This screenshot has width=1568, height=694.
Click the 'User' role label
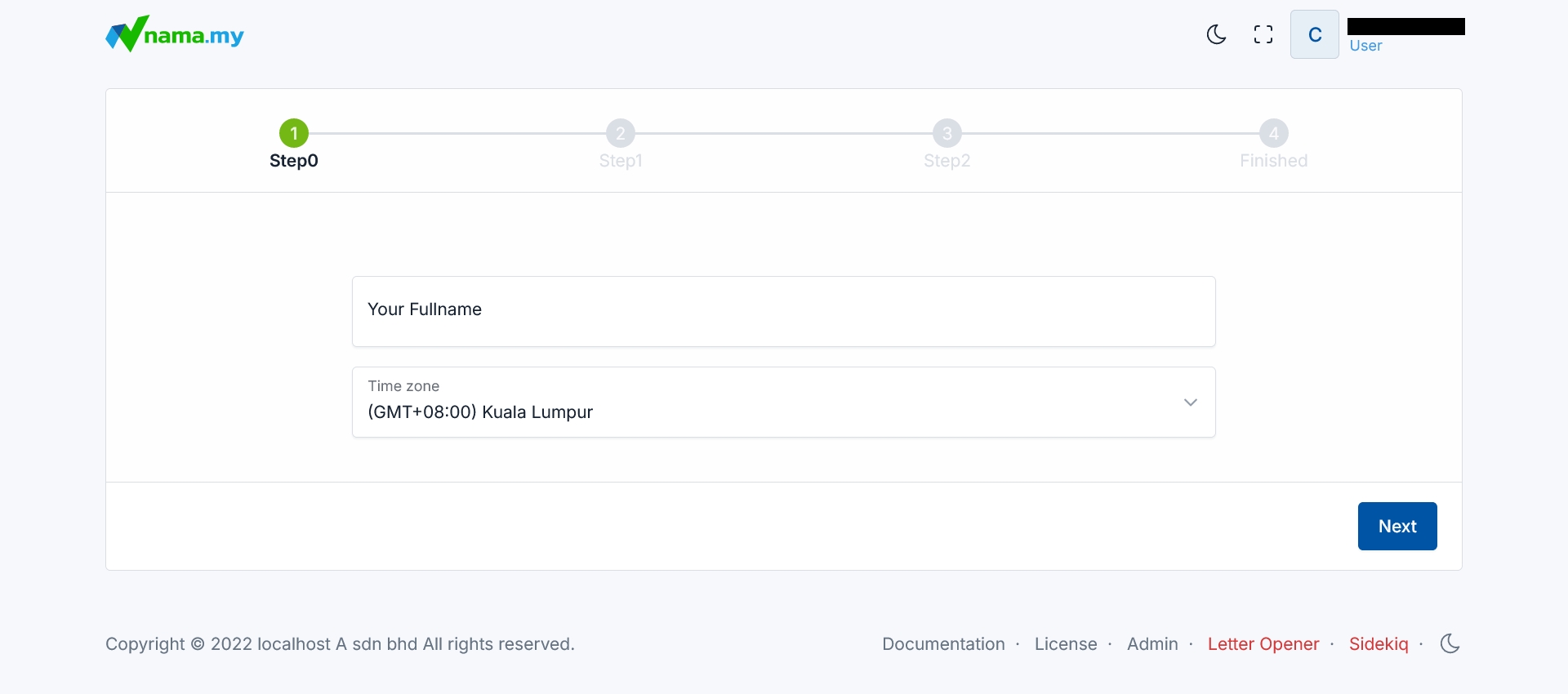coord(1365,46)
